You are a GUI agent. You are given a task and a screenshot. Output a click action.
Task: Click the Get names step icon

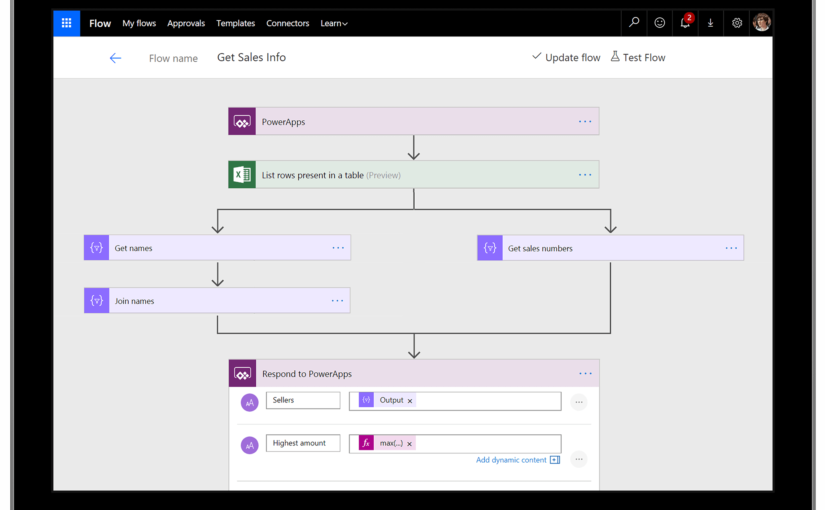tap(96, 247)
